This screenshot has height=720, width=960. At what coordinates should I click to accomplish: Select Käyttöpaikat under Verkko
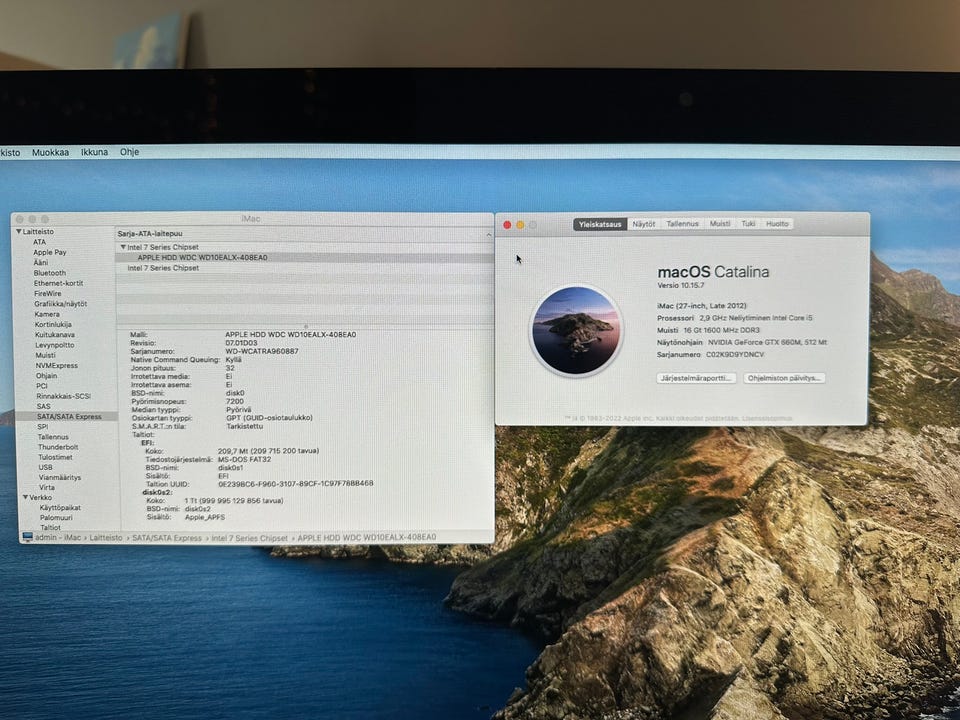coord(60,508)
